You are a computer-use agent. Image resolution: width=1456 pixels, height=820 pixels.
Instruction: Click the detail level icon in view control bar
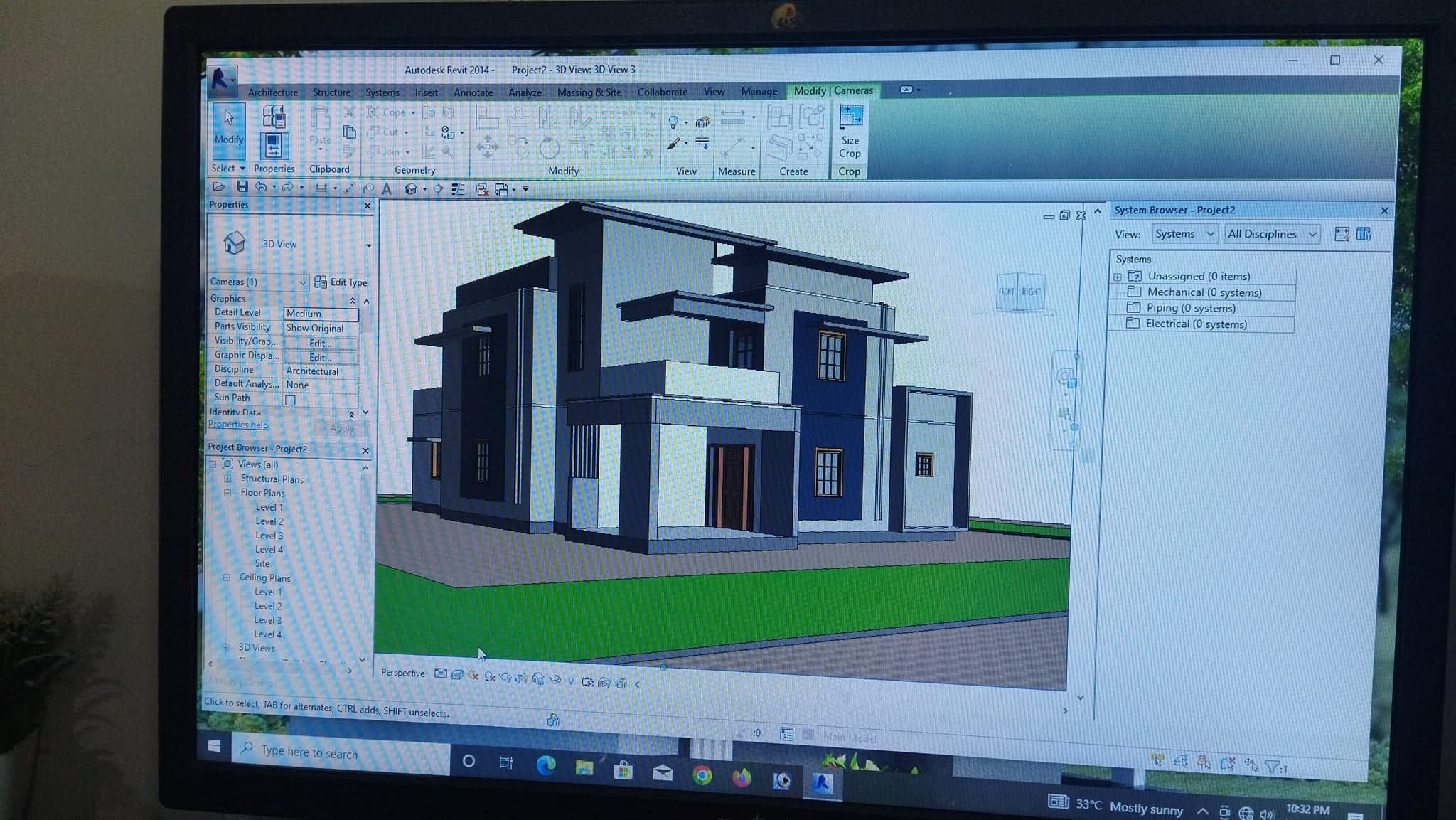[441, 673]
